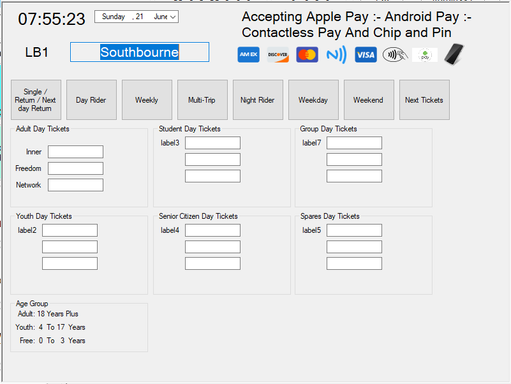Click the Adult Inner ticket field
Screen dimensions: 511x384
[76, 152]
